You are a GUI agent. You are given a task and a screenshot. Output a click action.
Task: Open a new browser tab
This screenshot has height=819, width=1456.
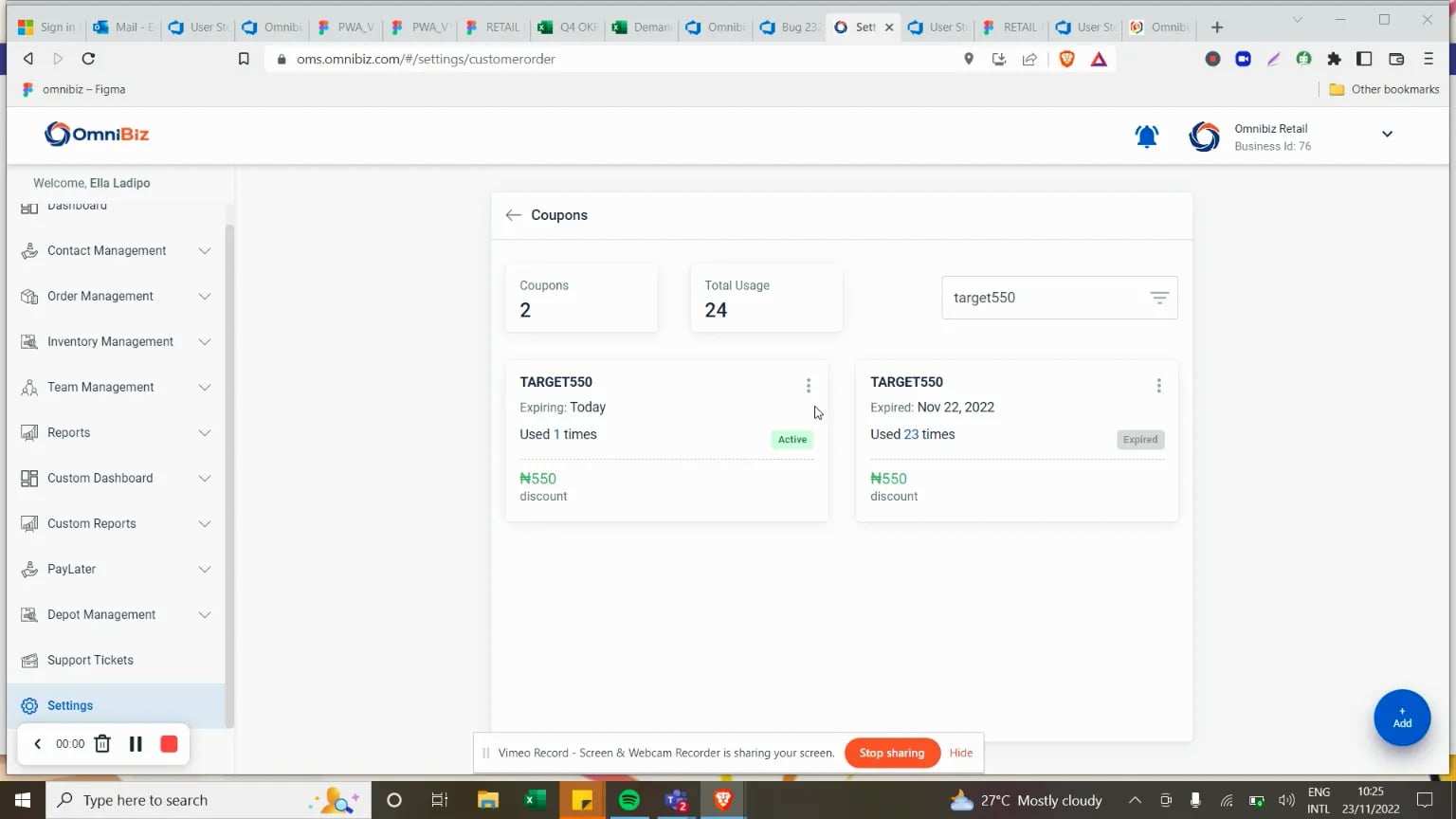1217,27
